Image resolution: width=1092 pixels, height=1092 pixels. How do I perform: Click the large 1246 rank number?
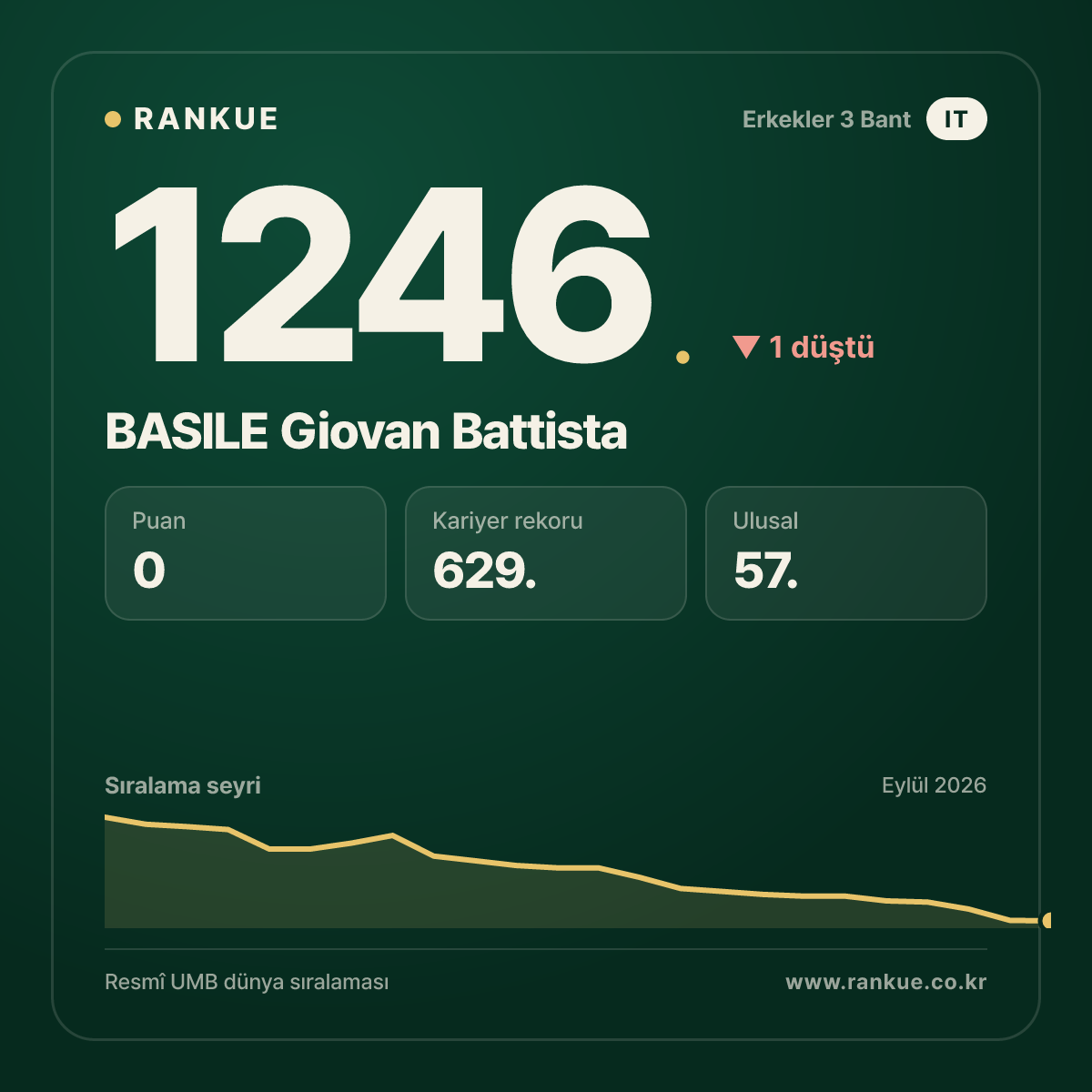pos(382,273)
